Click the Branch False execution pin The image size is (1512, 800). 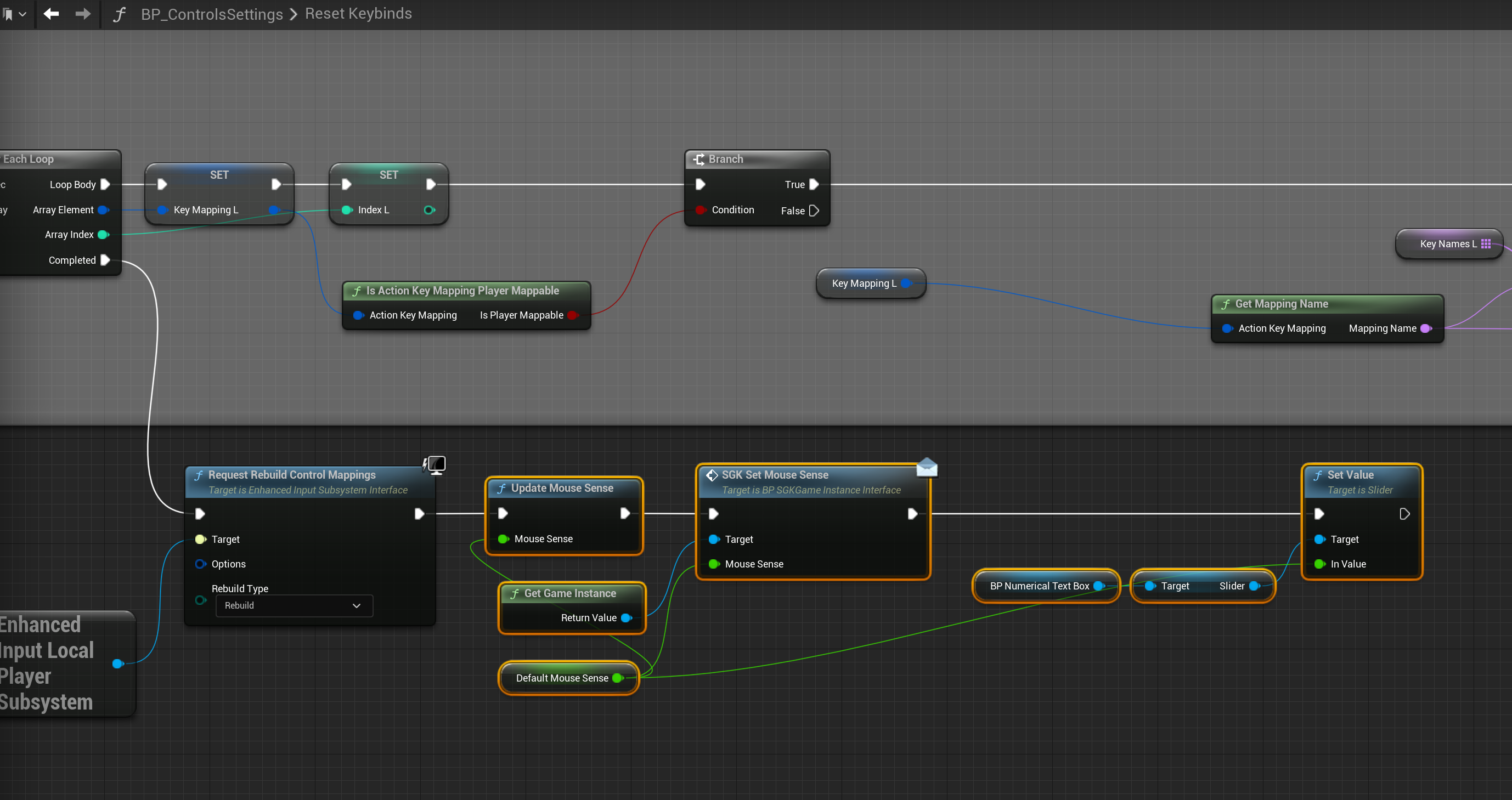(x=814, y=211)
